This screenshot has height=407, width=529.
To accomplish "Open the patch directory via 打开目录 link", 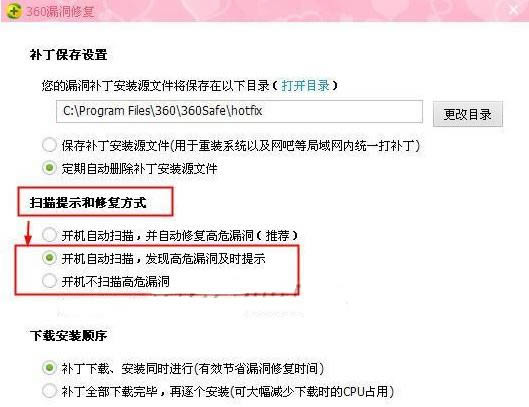I will click(306, 86).
